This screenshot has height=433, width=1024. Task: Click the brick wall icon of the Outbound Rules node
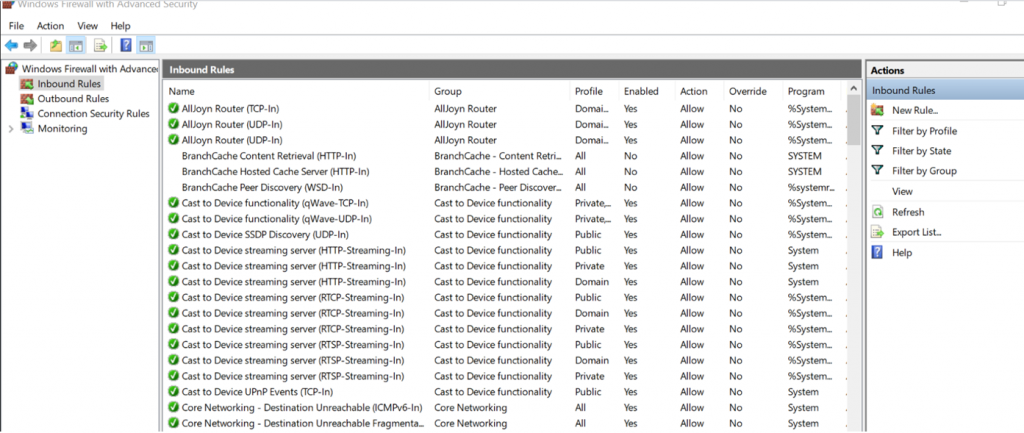coord(27,99)
